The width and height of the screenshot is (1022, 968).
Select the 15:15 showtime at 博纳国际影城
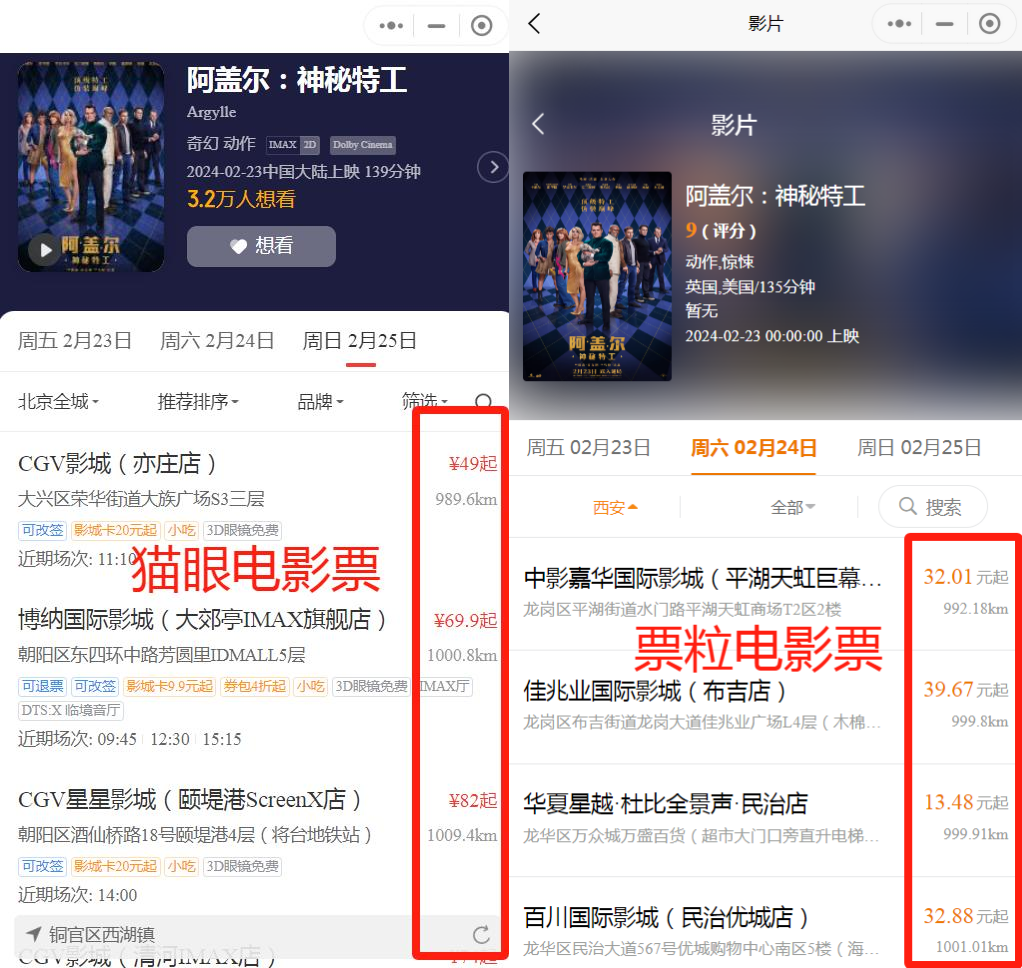point(222,739)
